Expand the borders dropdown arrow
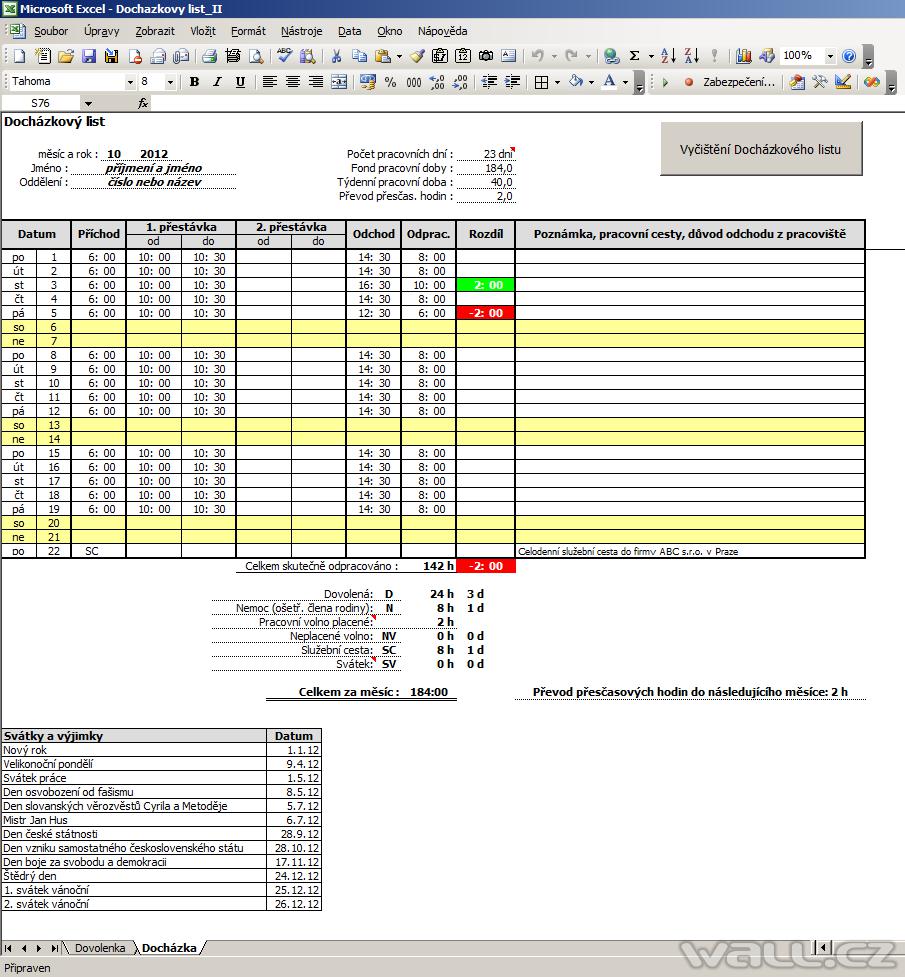 [557, 82]
